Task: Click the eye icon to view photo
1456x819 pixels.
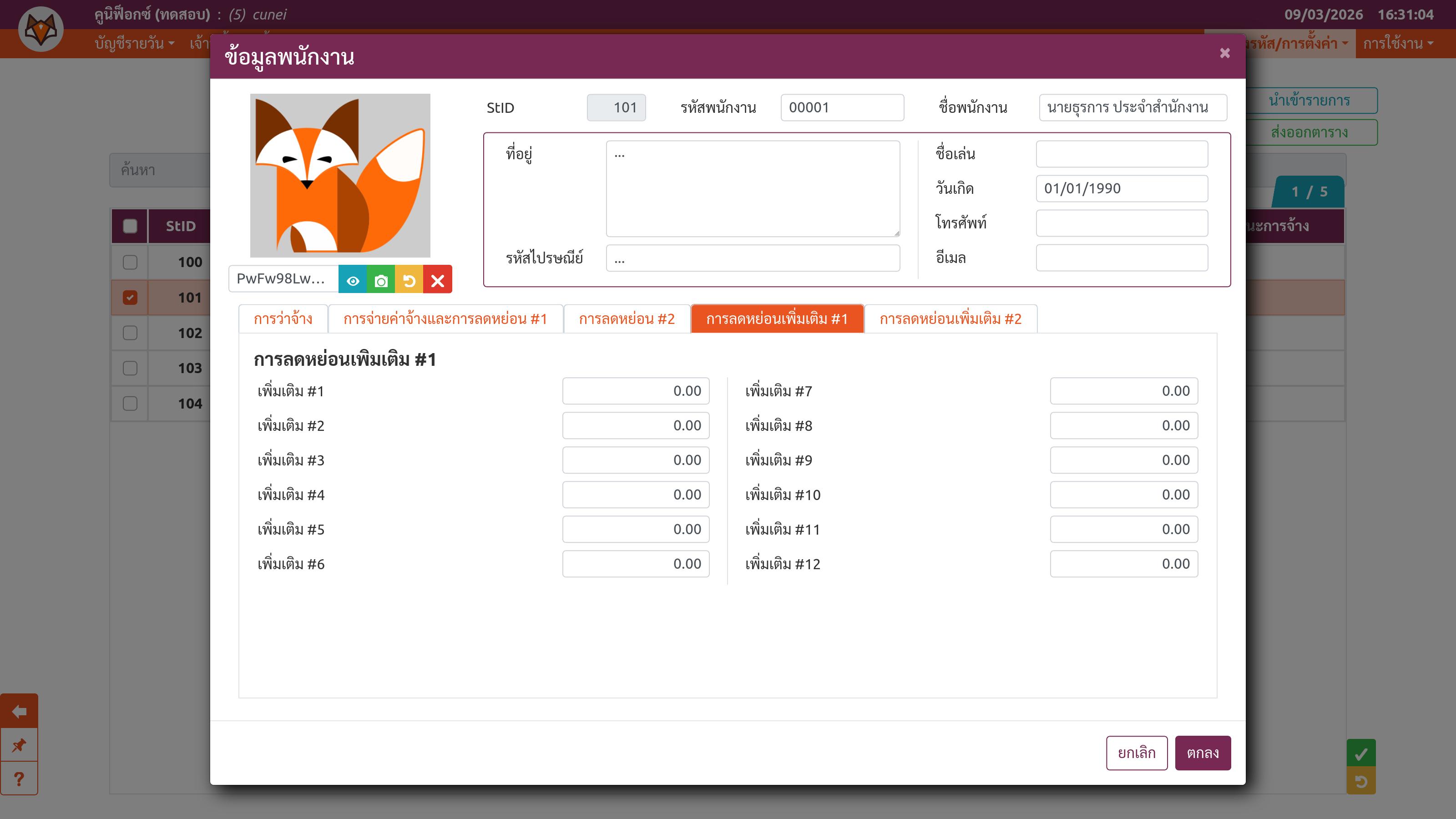Action: point(353,280)
